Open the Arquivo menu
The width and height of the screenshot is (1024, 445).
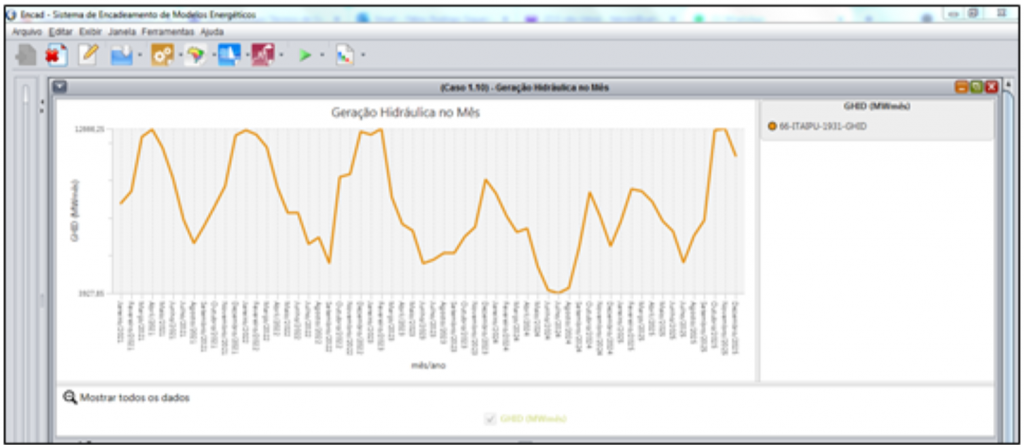27,32
